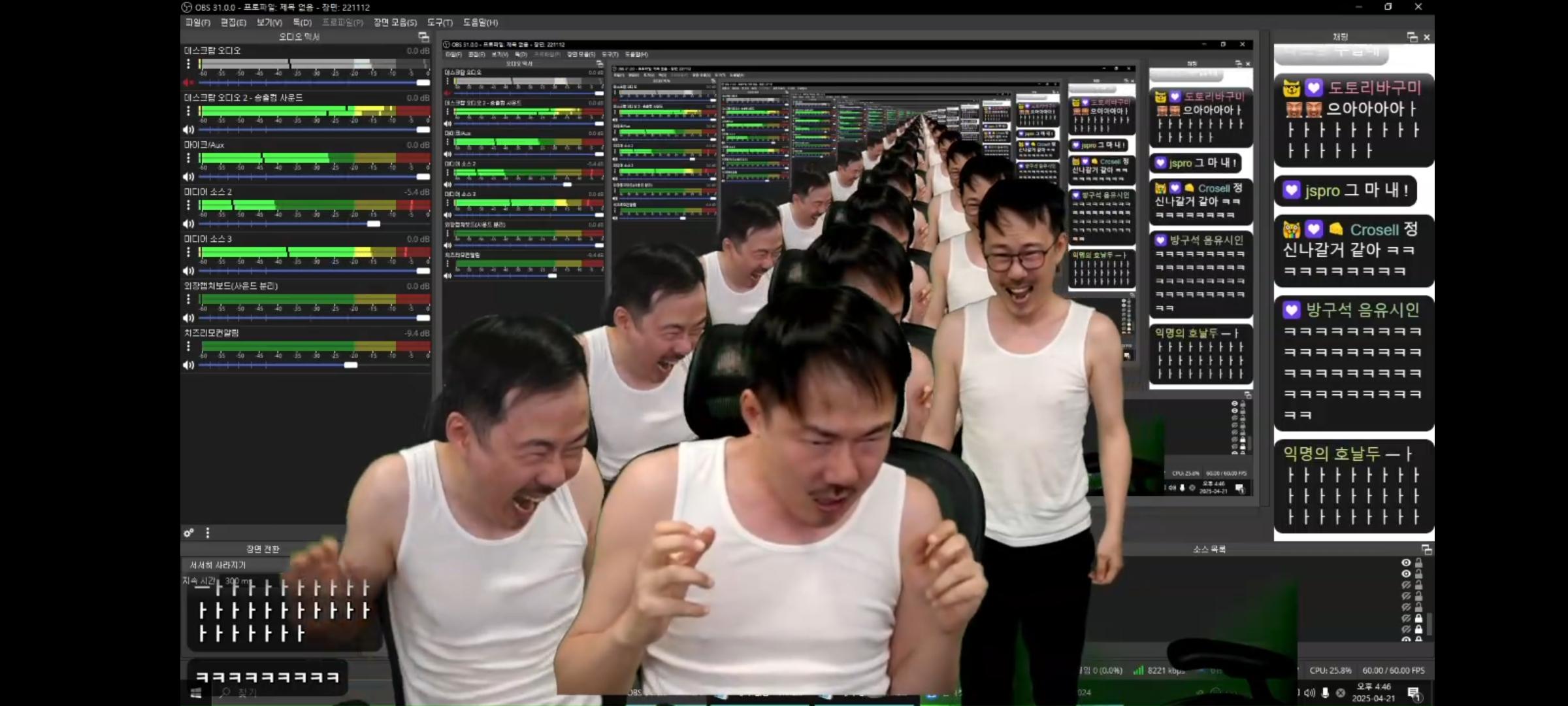Click the Crosell chat username
The image size is (1568, 706).
coord(1375,230)
